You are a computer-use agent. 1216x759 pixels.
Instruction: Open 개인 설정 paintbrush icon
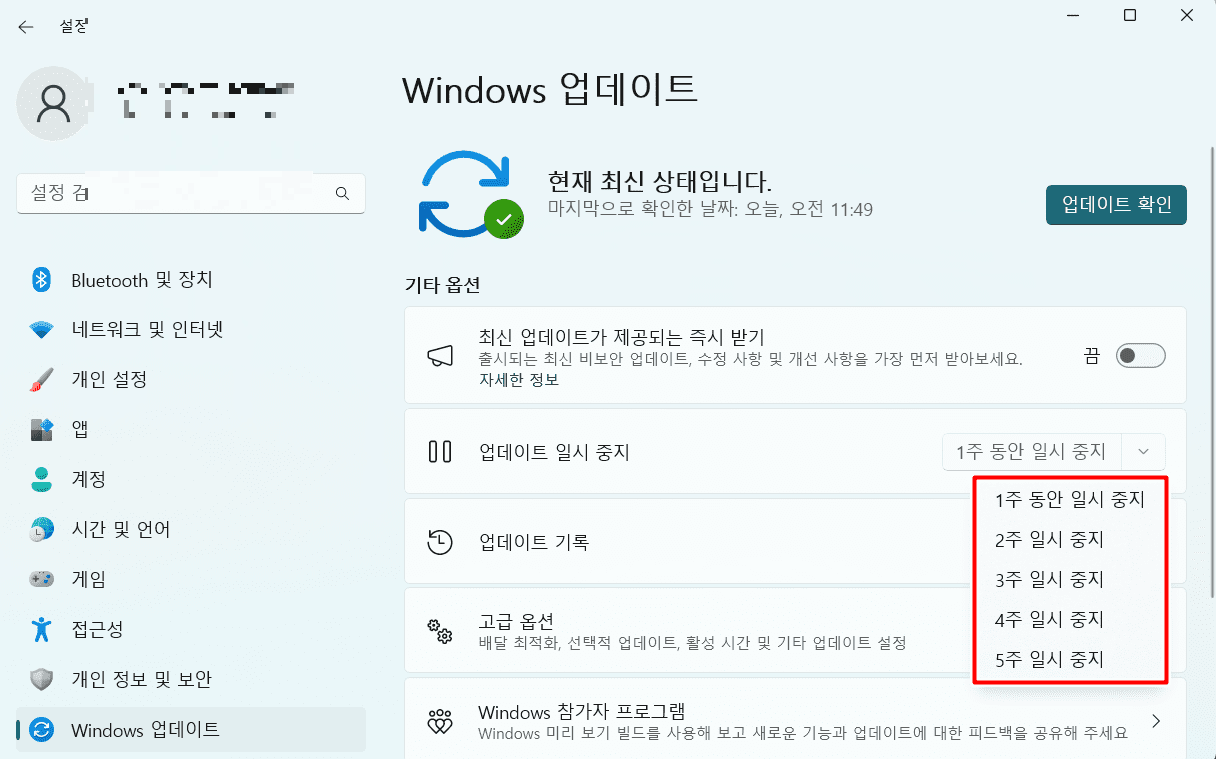tap(41, 380)
